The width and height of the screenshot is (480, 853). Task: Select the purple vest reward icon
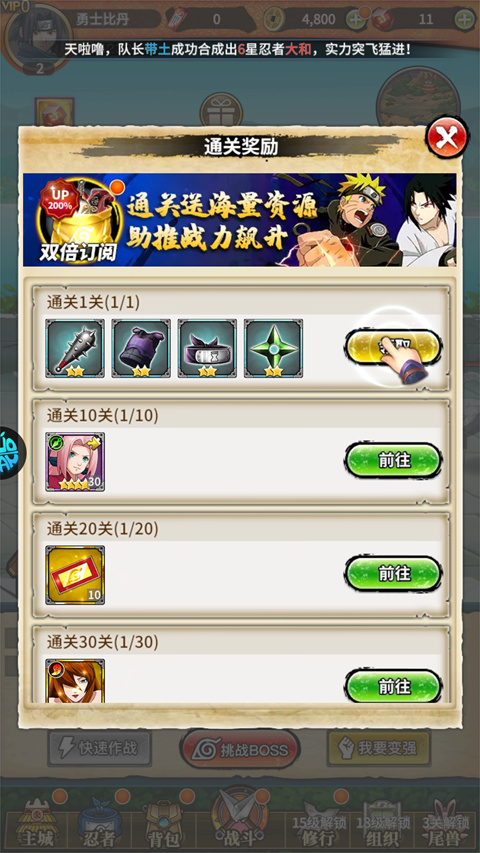141,348
